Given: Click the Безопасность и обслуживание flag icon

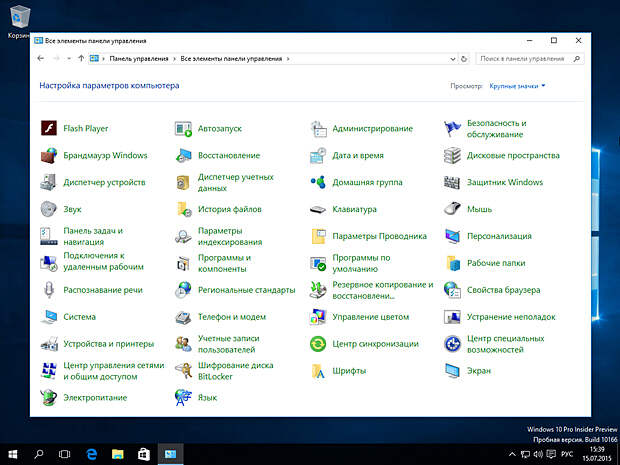Looking at the screenshot, I should click(x=452, y=129).
